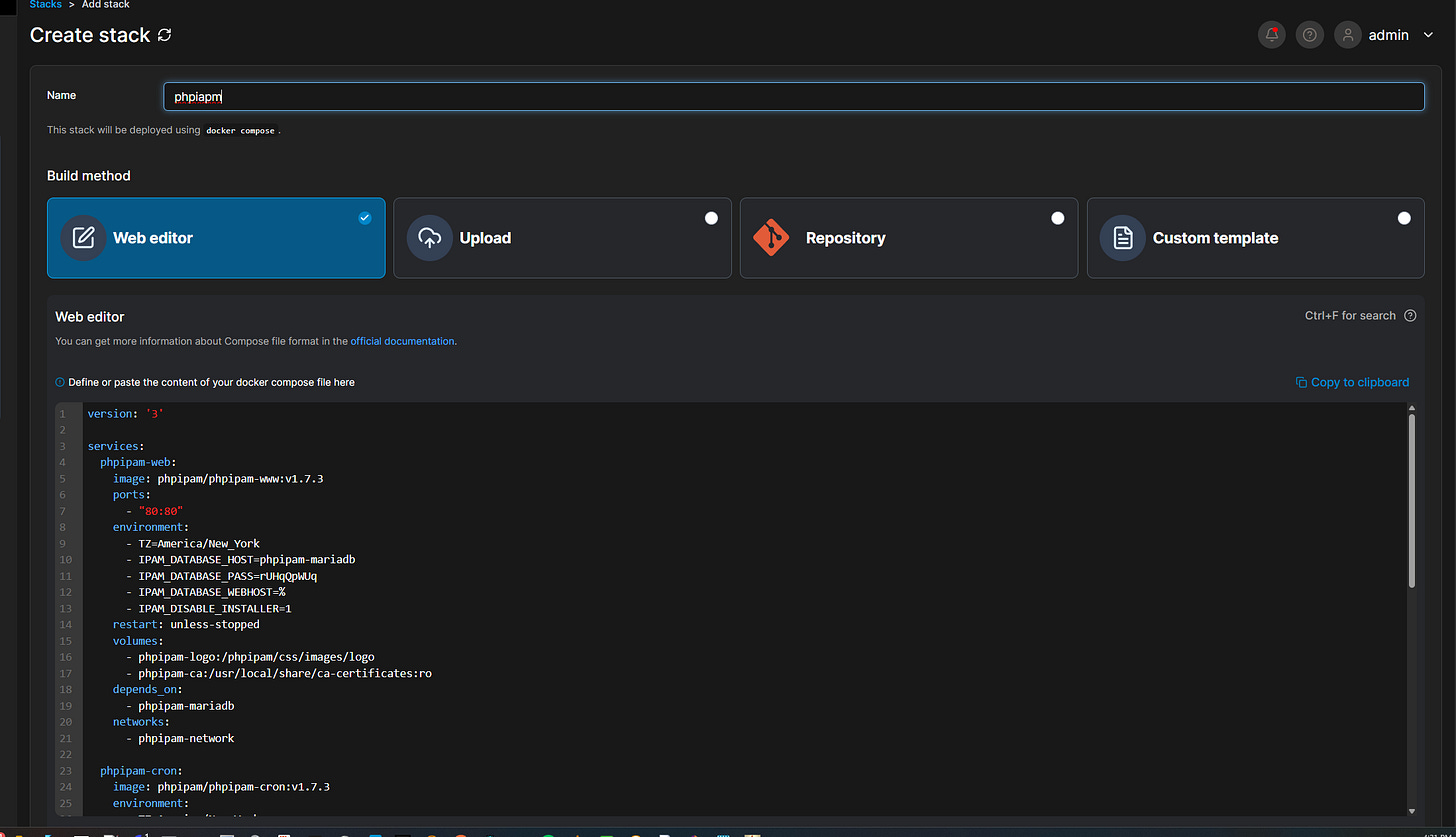Click the Create stack page title
1456x837 pixels.
(90, 35)
